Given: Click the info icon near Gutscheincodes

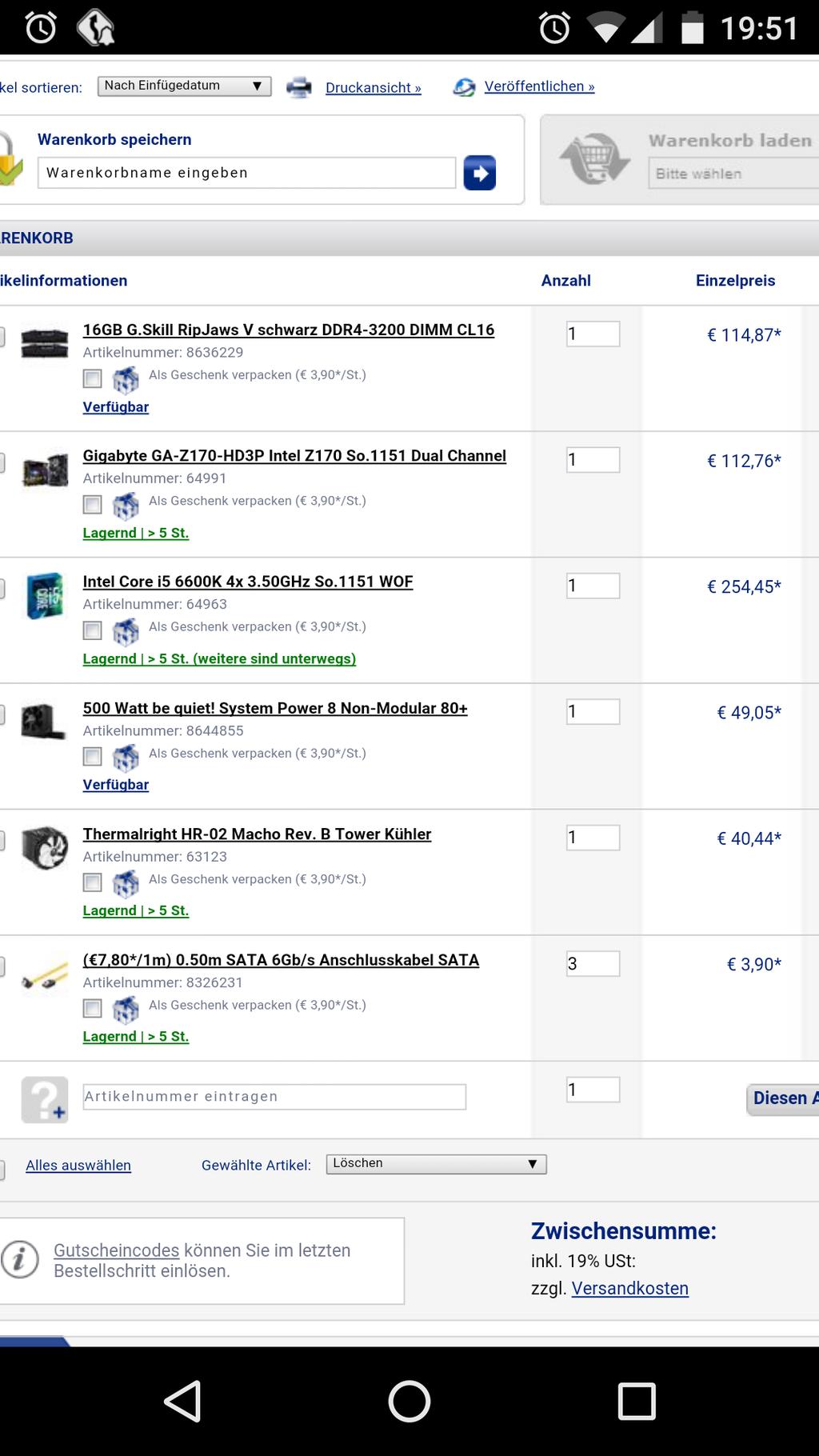Looking at the screenshot, I should pyautogui.click(x=20, y=1261).
